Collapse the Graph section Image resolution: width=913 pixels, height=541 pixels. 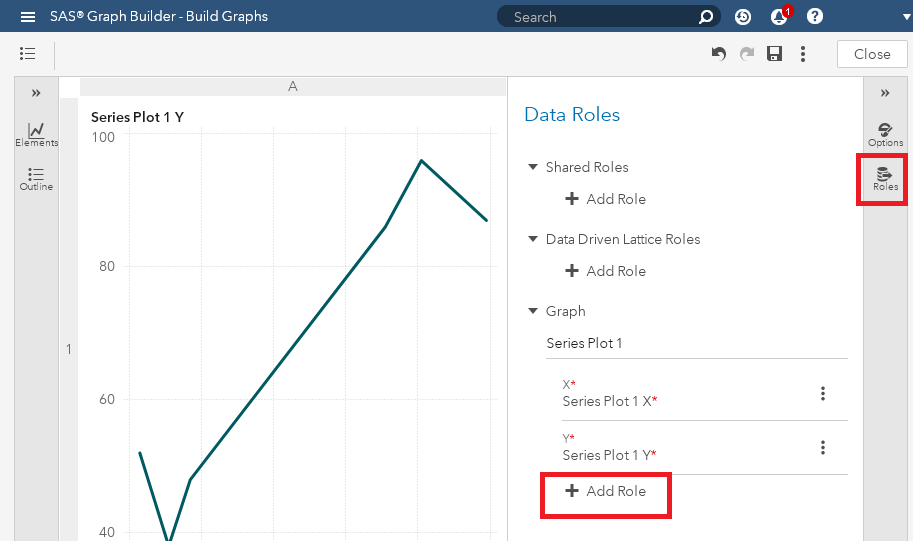point(533,311)
